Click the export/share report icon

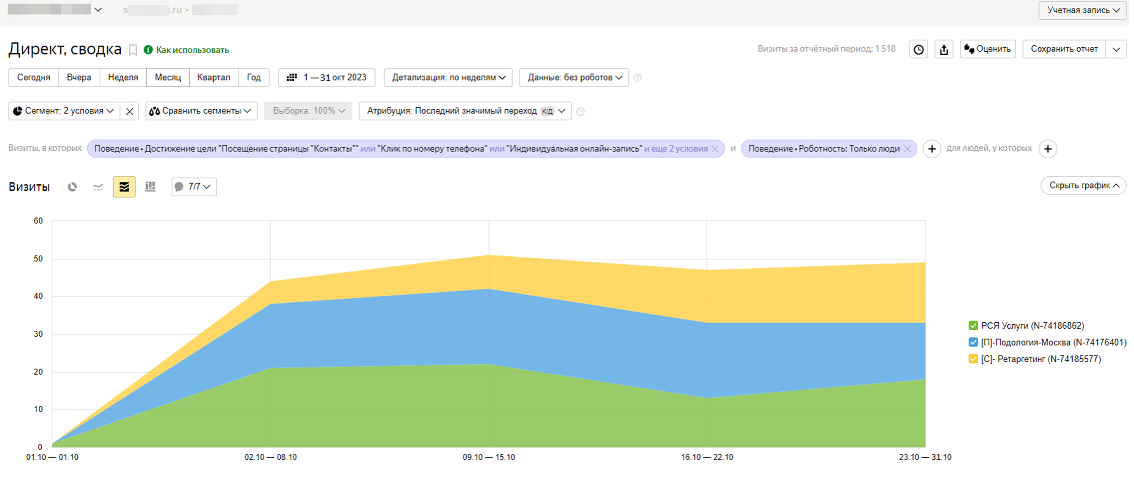943,49
